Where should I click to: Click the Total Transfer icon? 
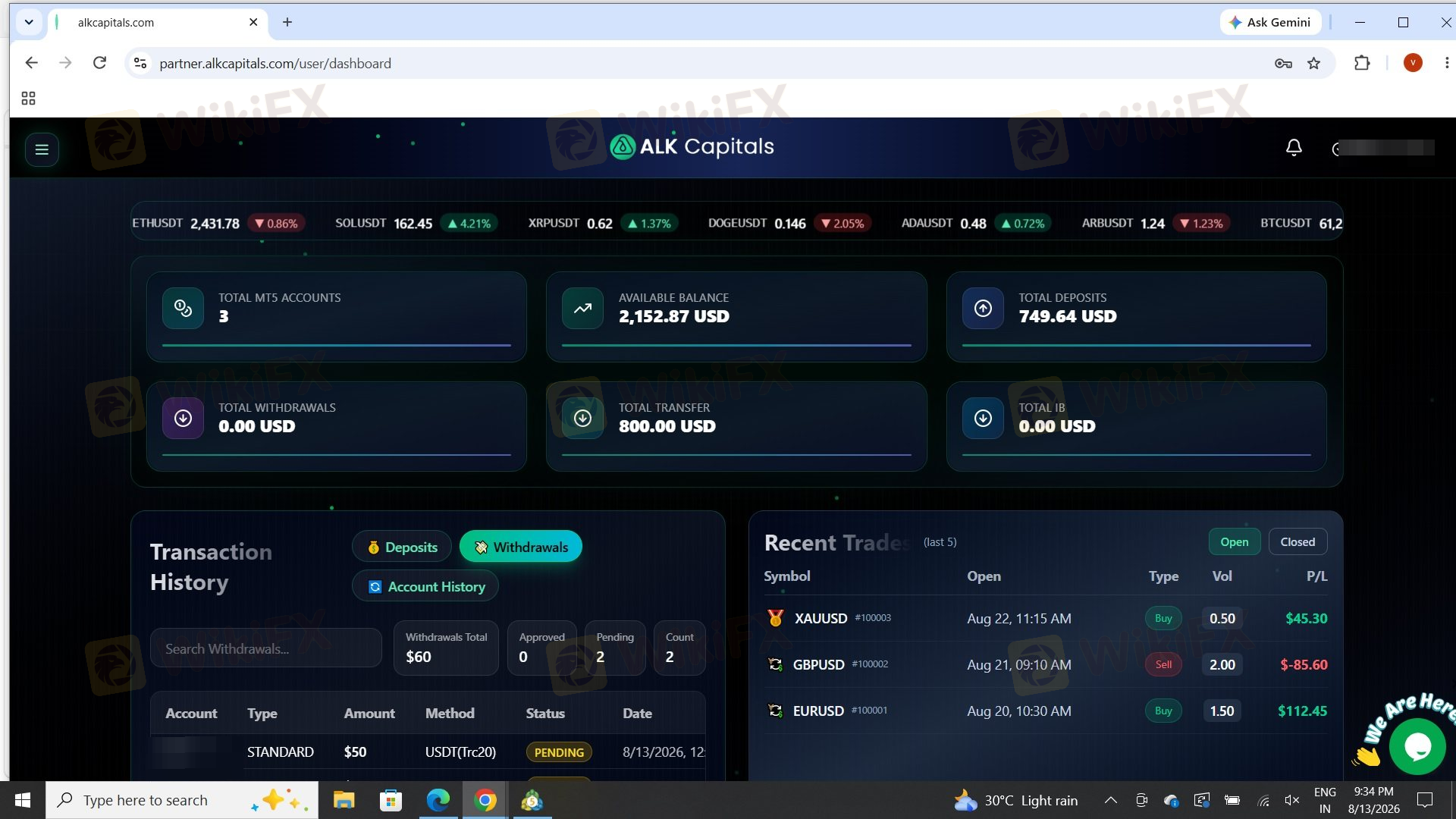click(x=582, y=418)
